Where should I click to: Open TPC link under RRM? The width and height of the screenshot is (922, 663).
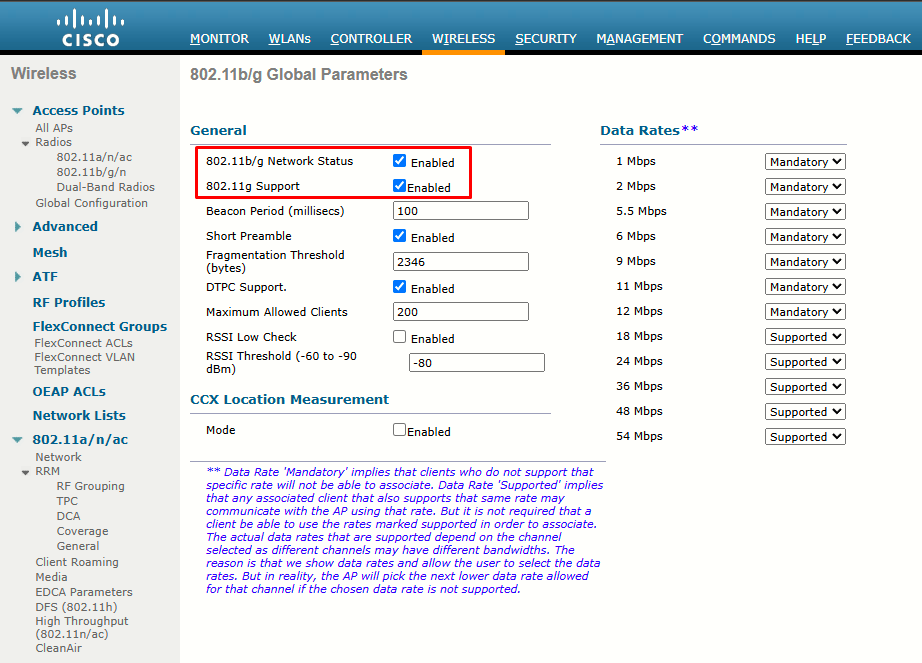click(x=67, y=501)
